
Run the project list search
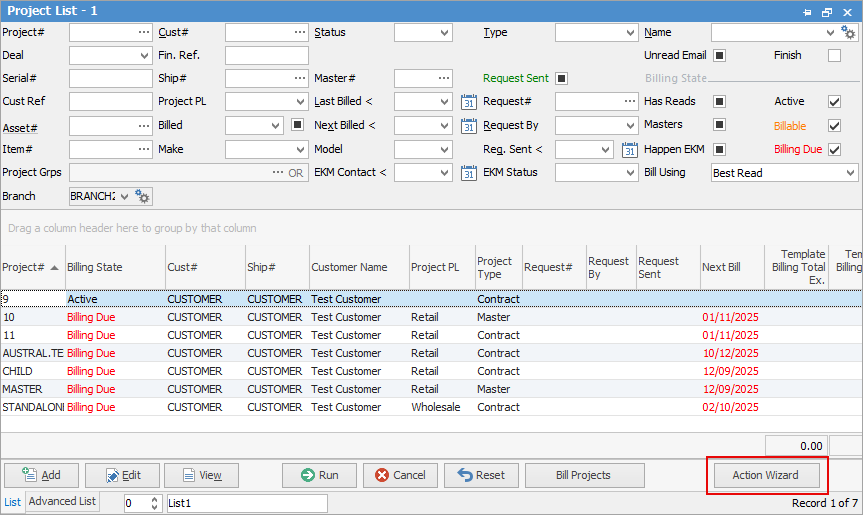click(320, 475)
